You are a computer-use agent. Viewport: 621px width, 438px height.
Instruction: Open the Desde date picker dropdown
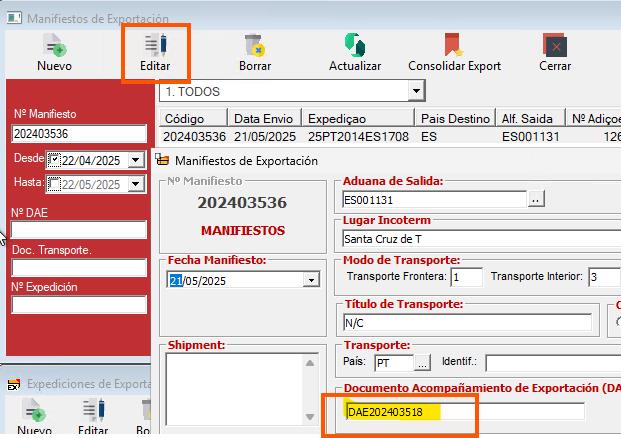click(x=140, y=160)
